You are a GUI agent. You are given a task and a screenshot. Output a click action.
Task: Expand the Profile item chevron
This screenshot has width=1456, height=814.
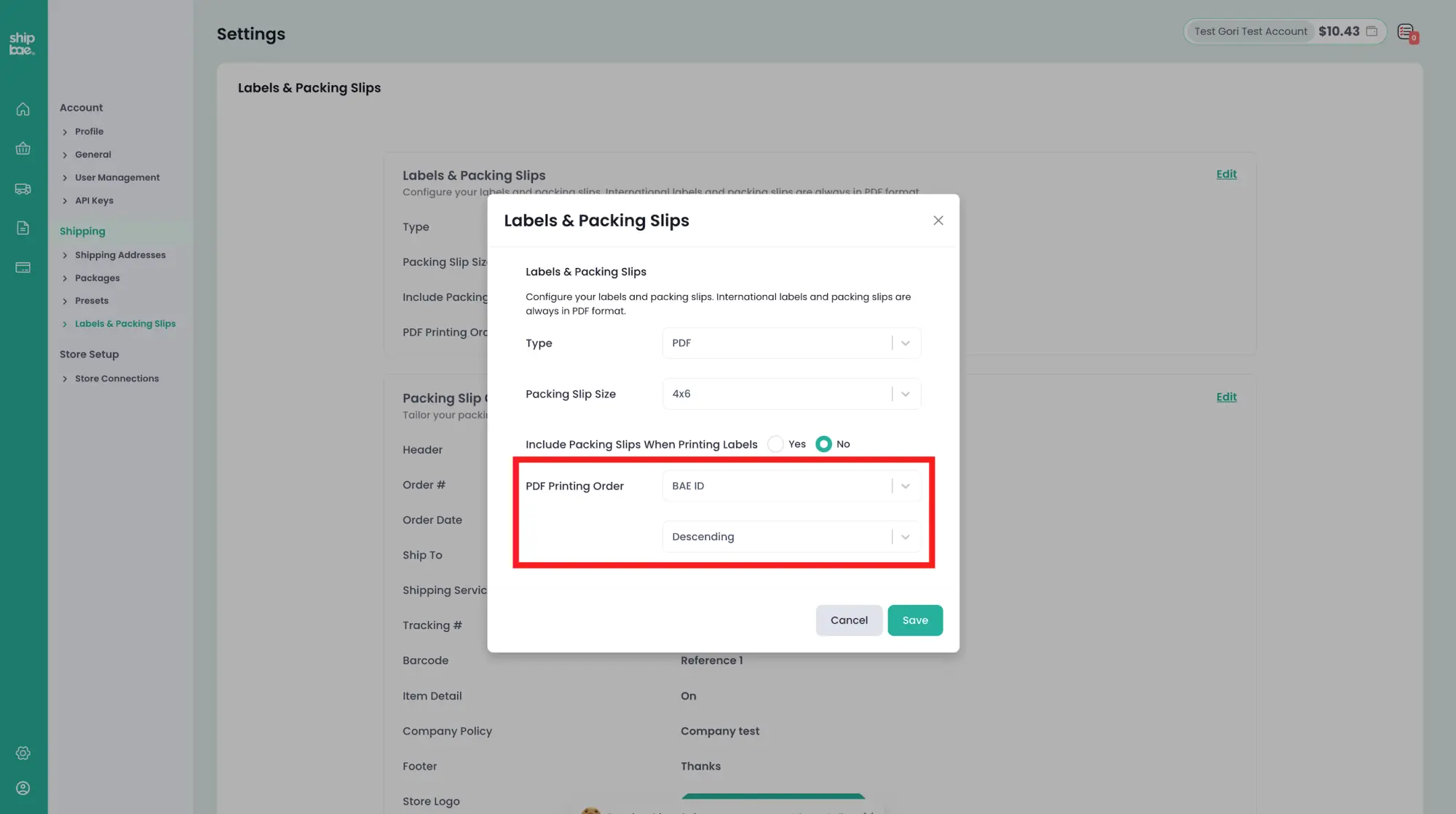[x=65, y=132]
